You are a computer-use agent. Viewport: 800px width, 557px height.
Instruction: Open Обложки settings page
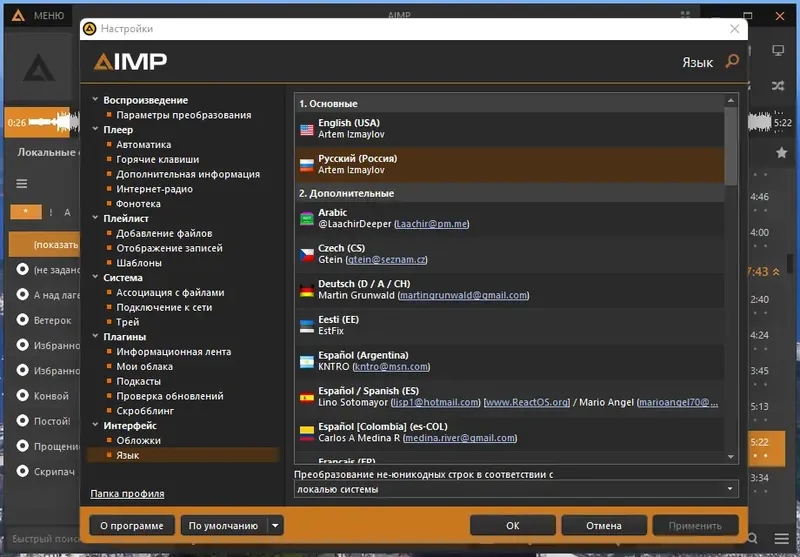[138, 440]
